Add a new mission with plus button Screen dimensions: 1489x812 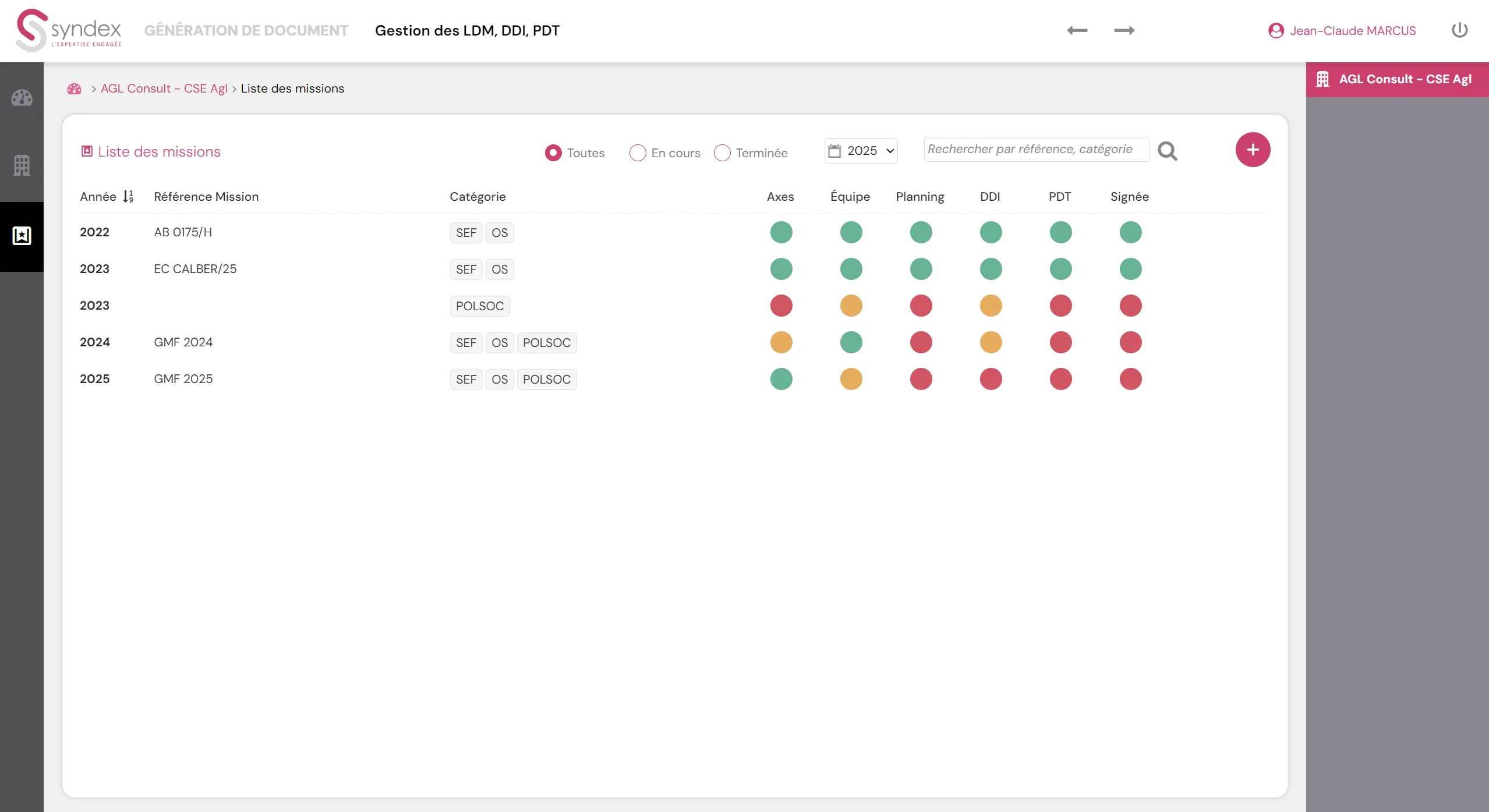[1253, 150]
